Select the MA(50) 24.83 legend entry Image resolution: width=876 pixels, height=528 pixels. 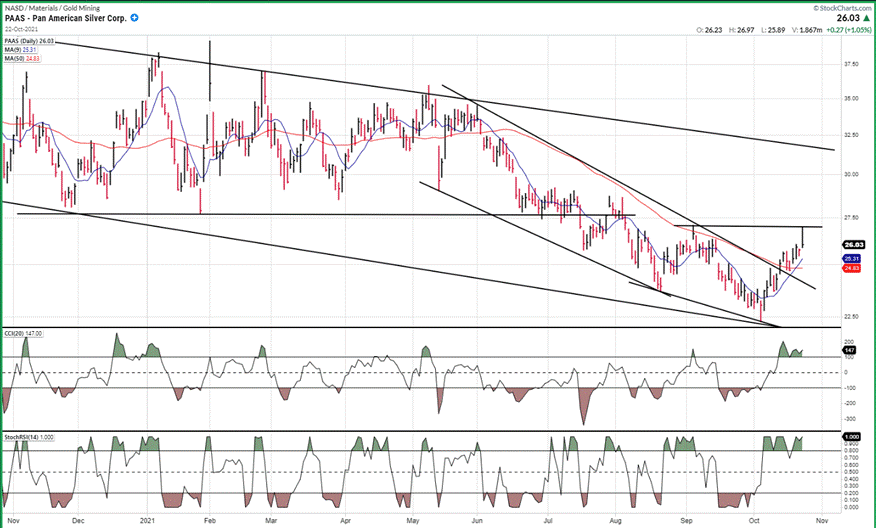coord(22,57)
